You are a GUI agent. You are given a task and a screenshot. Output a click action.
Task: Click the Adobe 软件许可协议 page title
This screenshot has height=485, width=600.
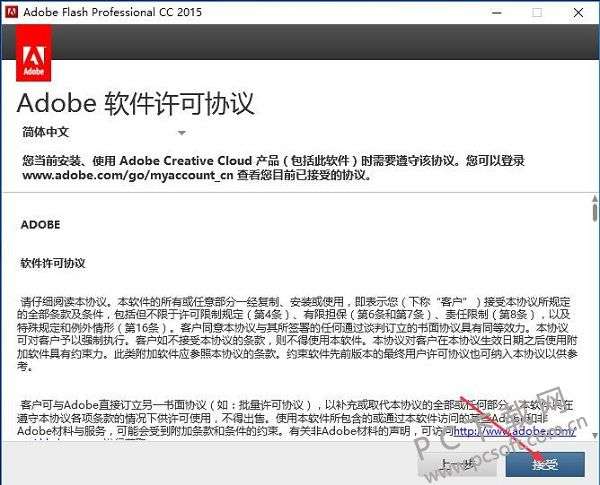135,103
